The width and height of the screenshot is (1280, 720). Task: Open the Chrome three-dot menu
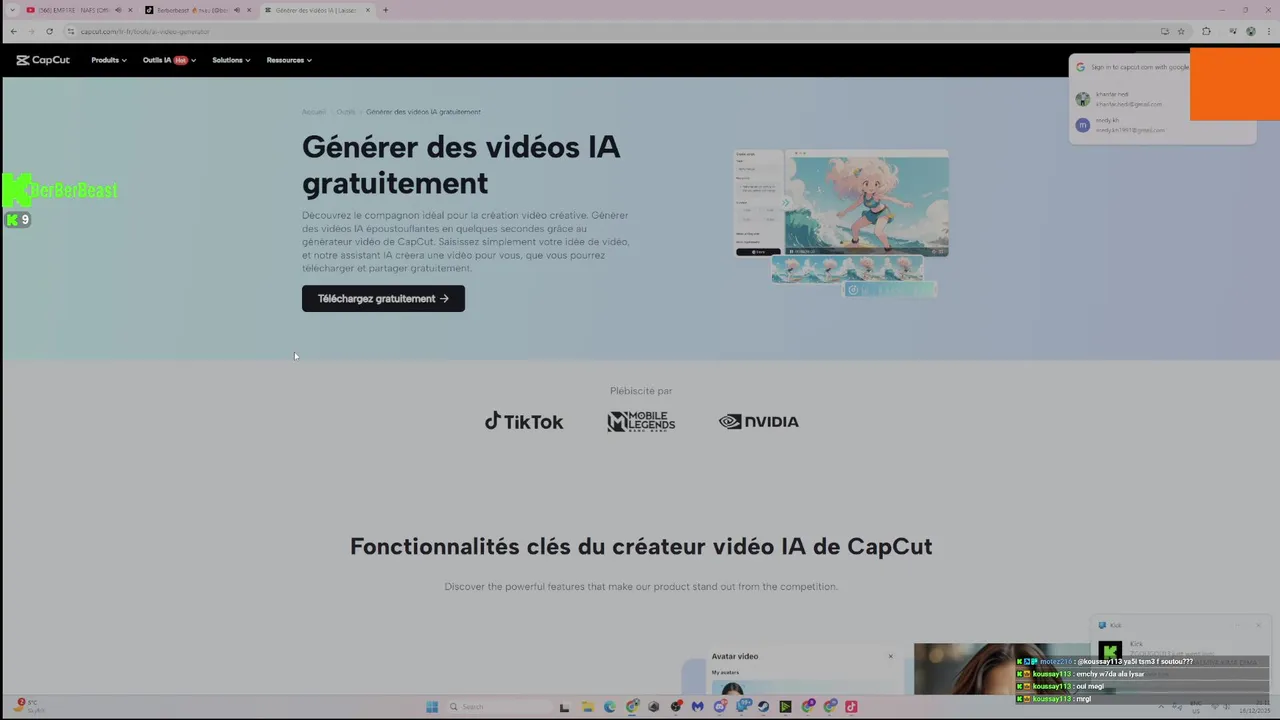coord(1268,31)
